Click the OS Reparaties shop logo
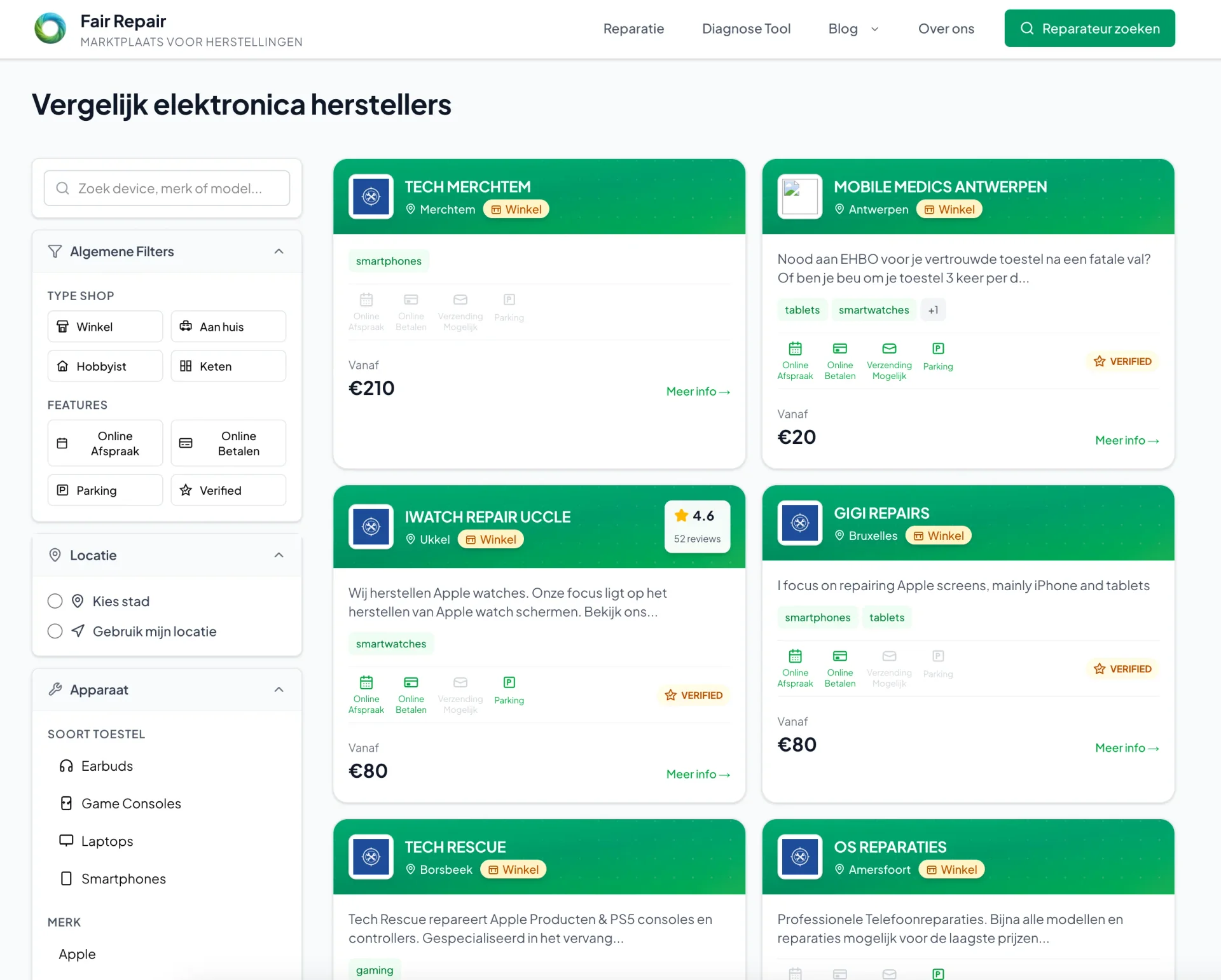This screenshot has height=980, width=1221. coord(799,857)
